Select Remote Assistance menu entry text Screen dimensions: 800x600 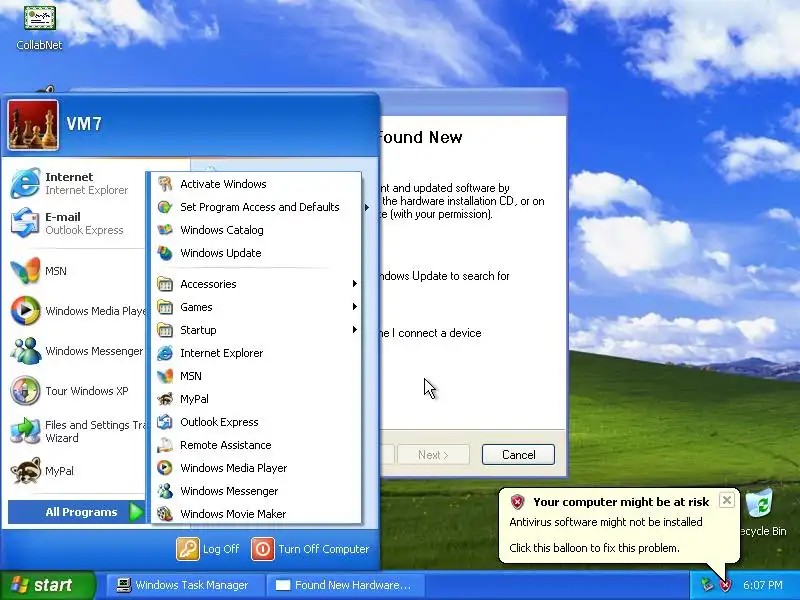click(x=226, y=445)
